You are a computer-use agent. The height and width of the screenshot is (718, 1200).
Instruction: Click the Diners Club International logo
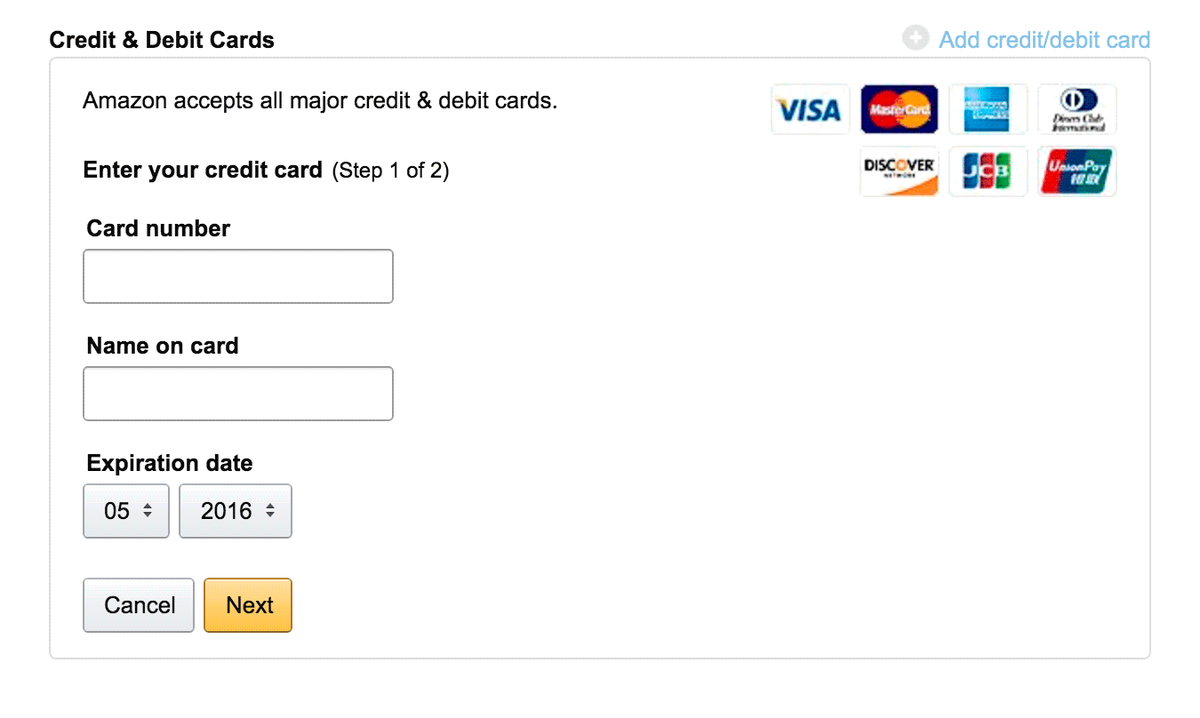click(x=1077, y=109)
